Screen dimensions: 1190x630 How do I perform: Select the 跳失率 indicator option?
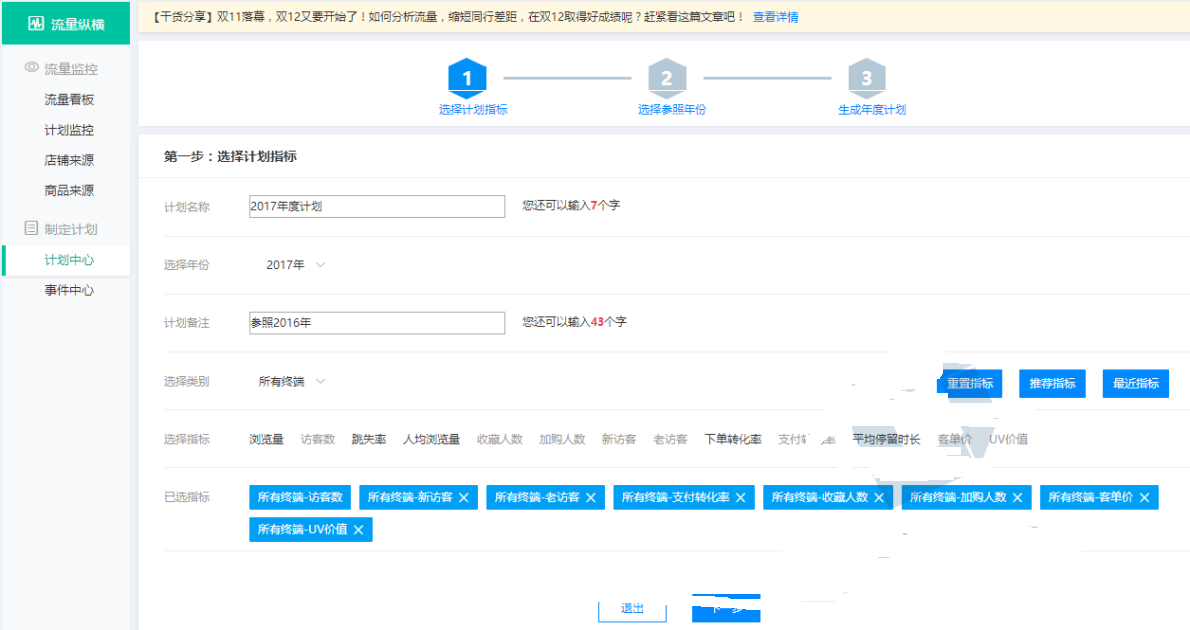click(x=368, y=439)
